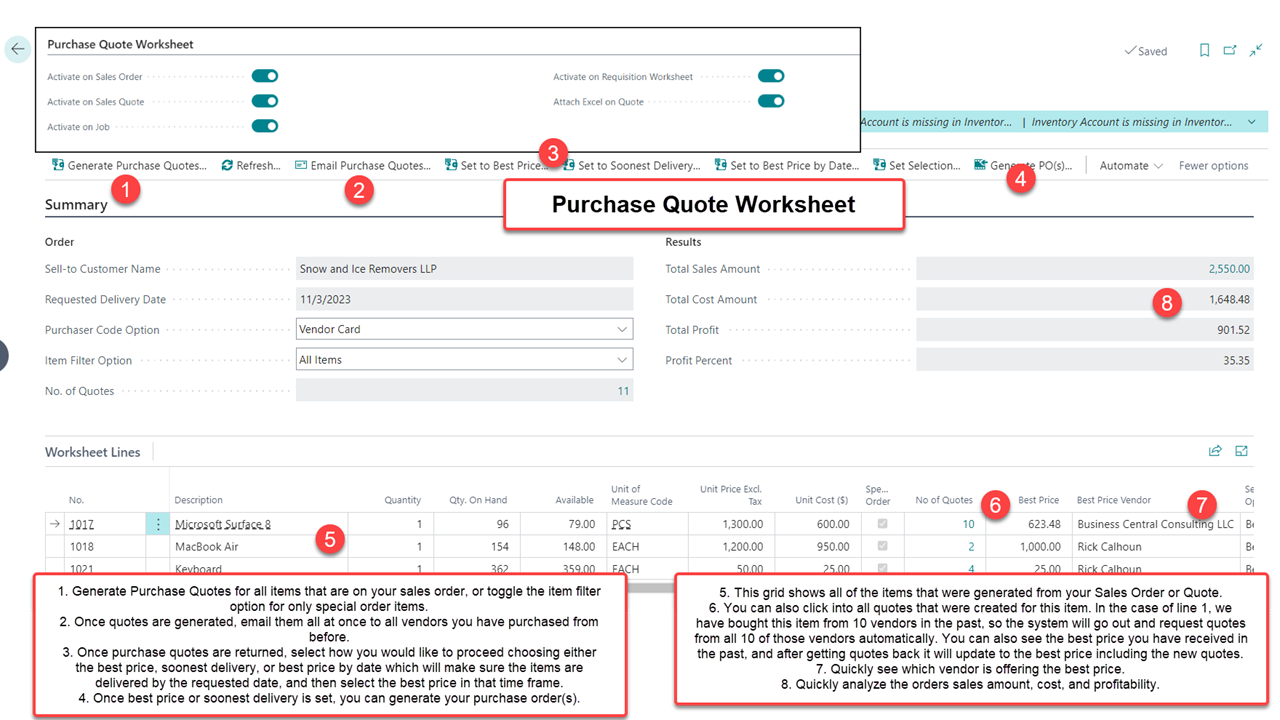Click Business Central Consulting LLC vendor cell

(x=1156, y=524)
